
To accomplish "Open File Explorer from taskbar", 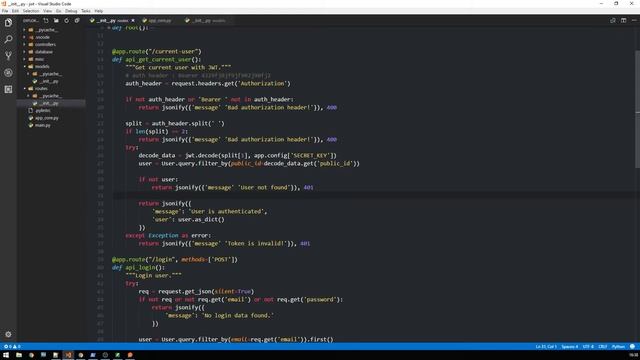I will (19, 355).
